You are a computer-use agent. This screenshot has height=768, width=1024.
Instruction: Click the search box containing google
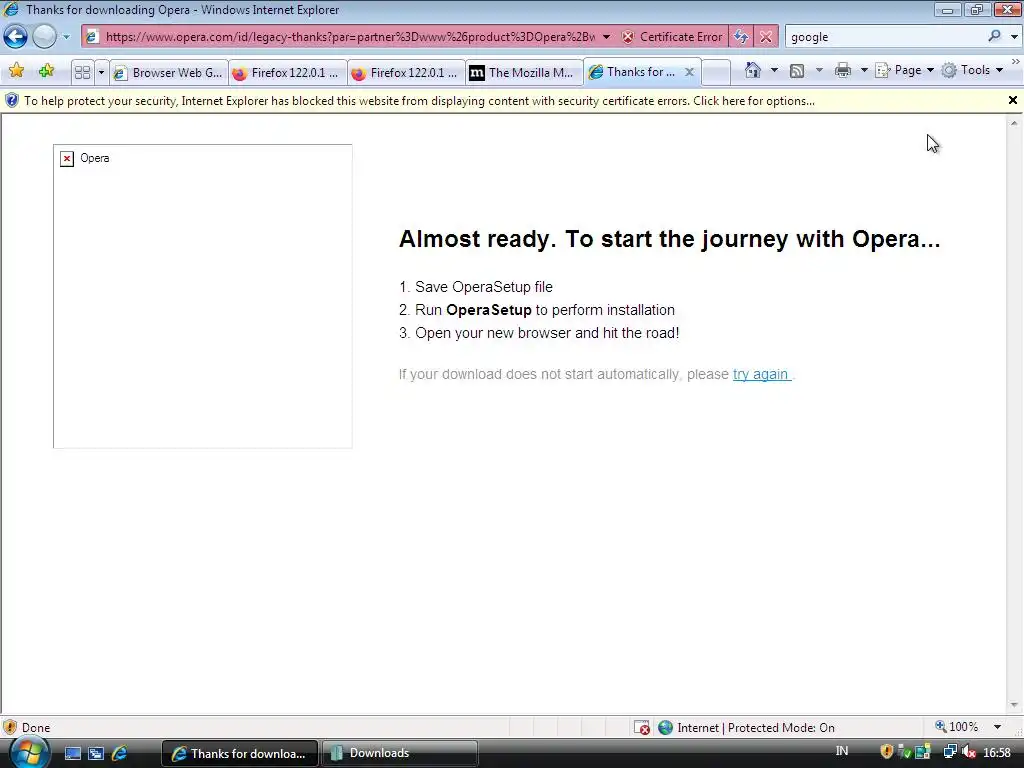[885, 37]
